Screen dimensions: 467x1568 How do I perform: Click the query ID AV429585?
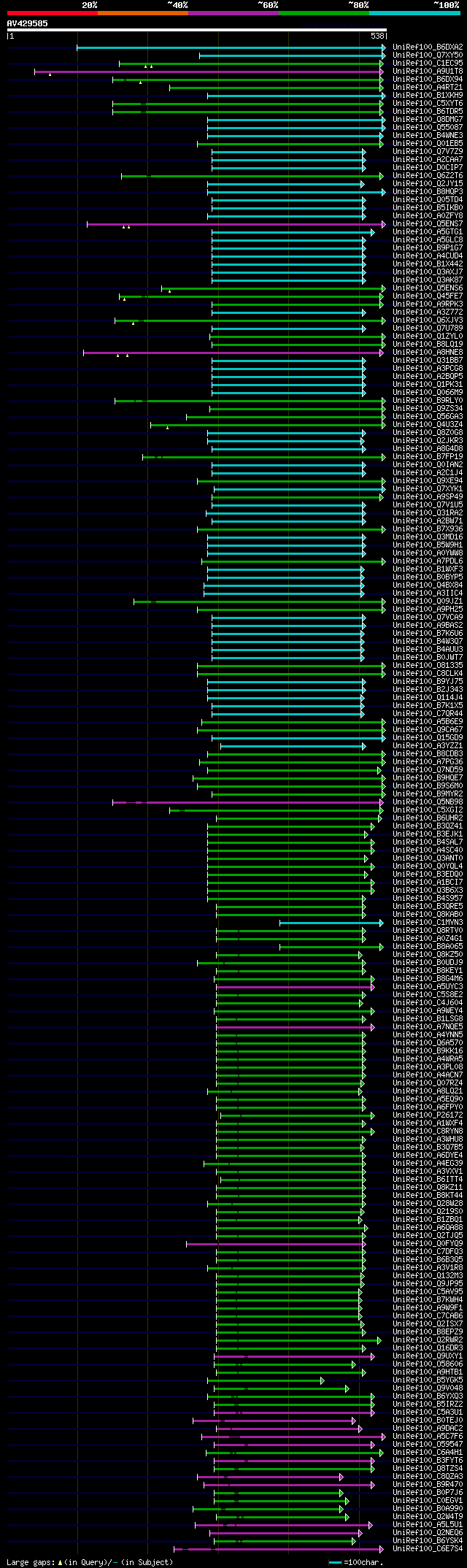[28, 23]
